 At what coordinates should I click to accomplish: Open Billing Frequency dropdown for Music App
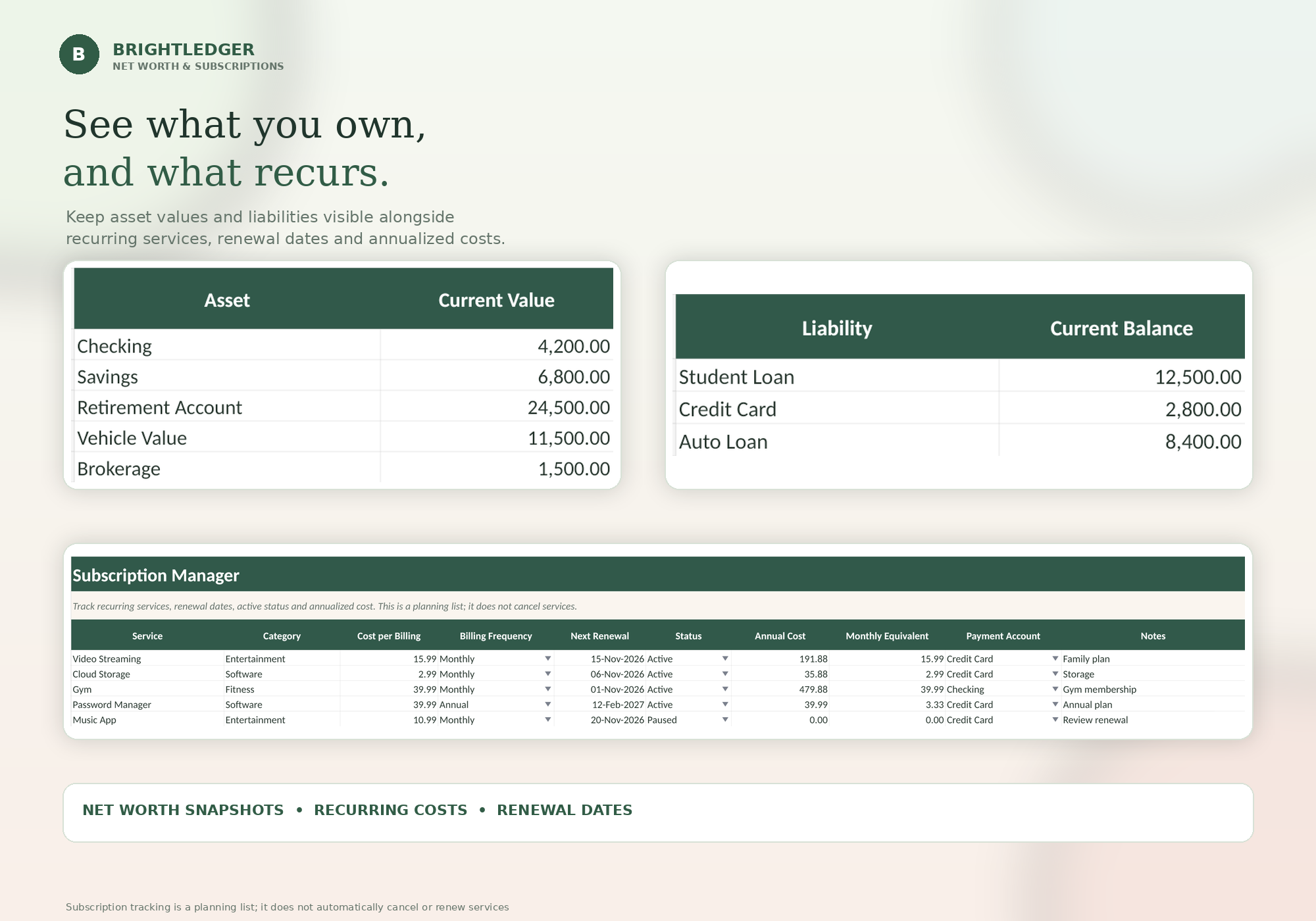click(547, 720)
